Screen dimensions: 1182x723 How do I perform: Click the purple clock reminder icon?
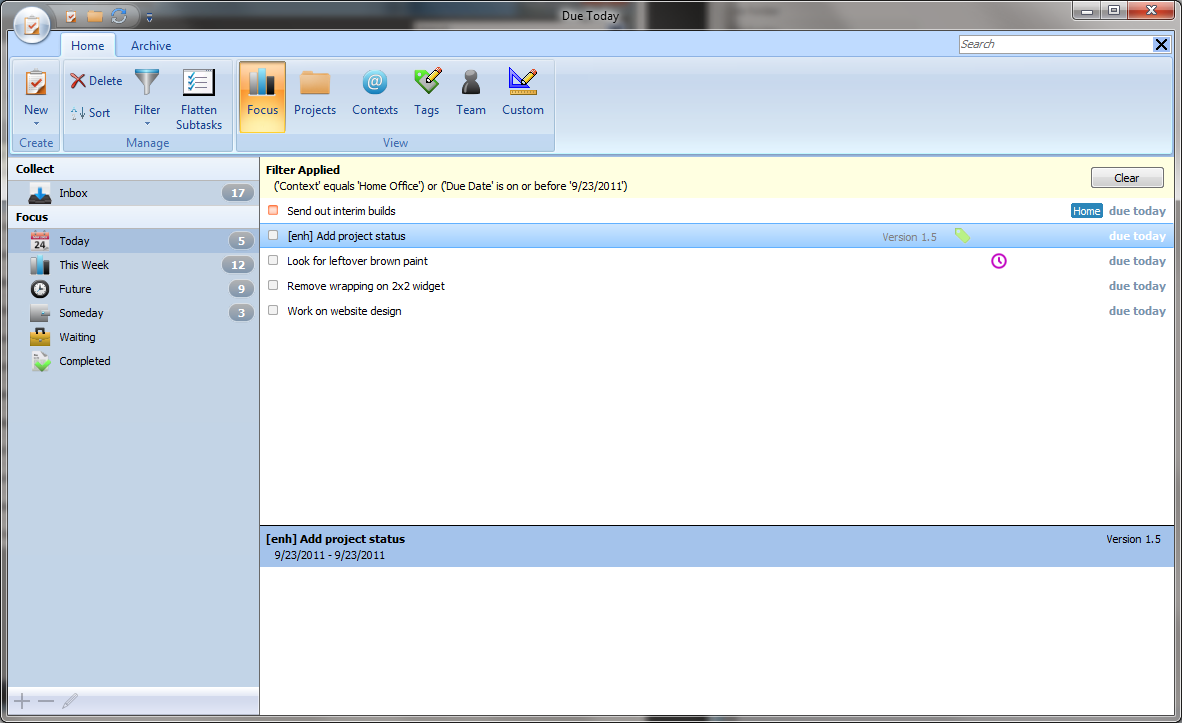[998, 261]
